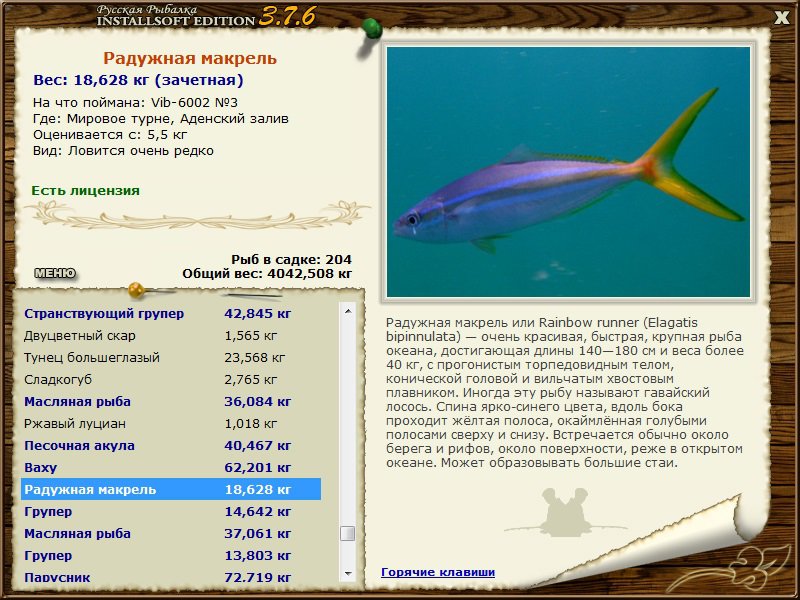Click На что поймана: Vib-6002 №3 line
Viewport: 800px width, 600px height.
[x=135, y=103]
